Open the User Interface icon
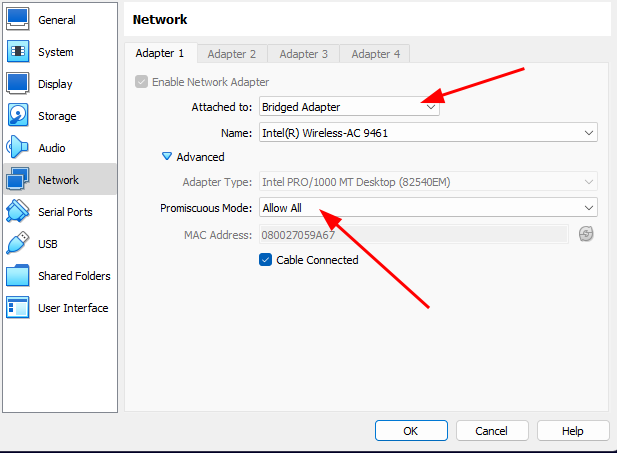This screenshot has width=617, height=453. (x=18, y=307)
